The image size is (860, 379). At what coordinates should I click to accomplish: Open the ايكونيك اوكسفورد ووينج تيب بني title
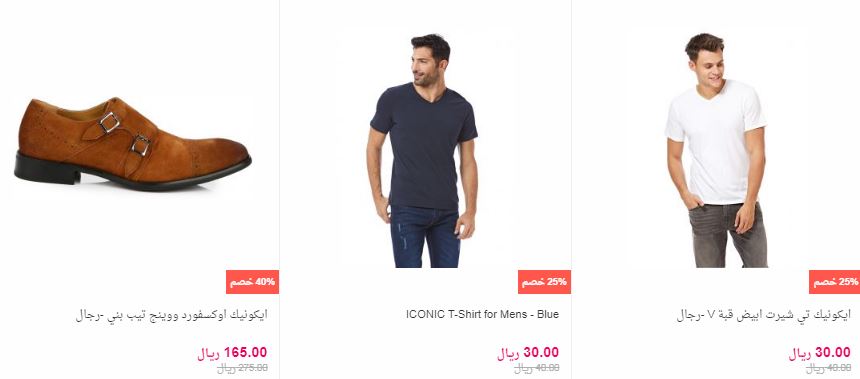(172, 315)
